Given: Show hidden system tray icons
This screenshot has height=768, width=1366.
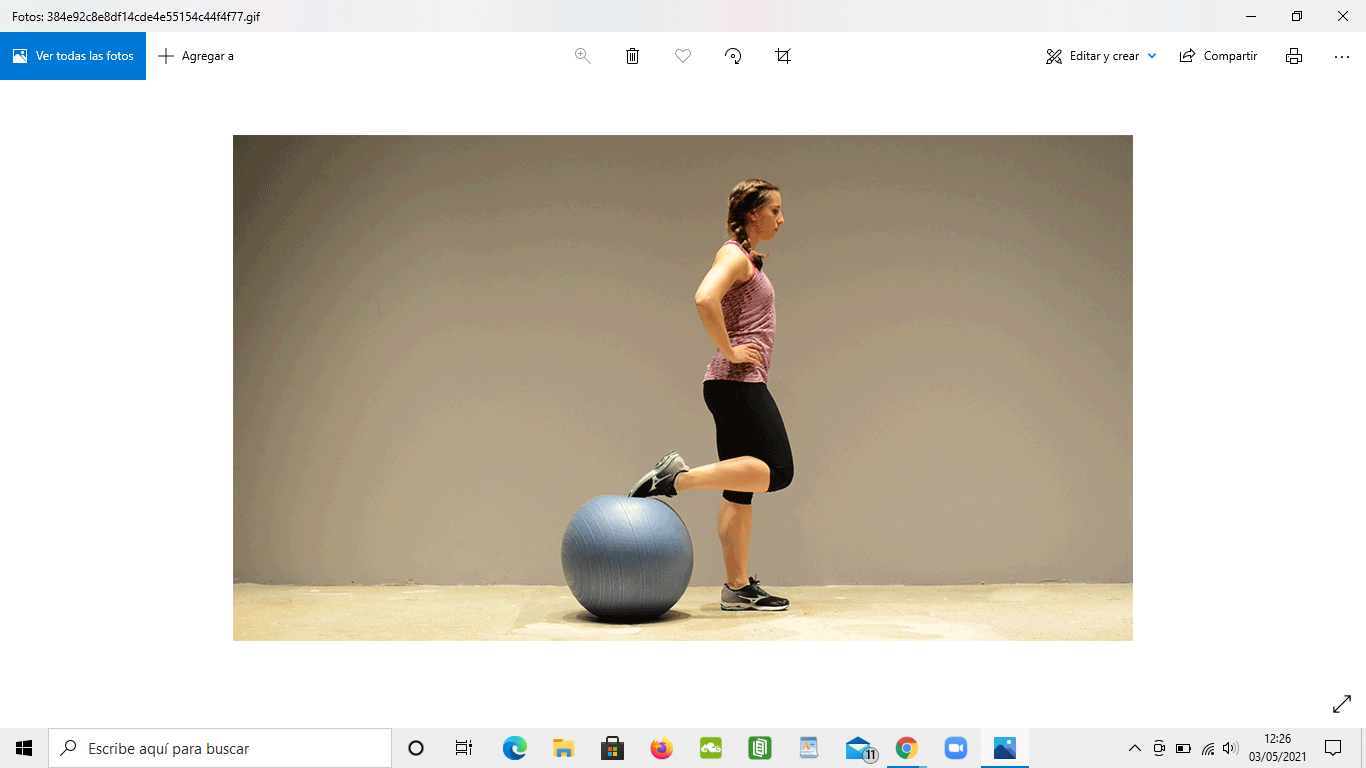Looking at the screenshot, I should [1134, 748].
